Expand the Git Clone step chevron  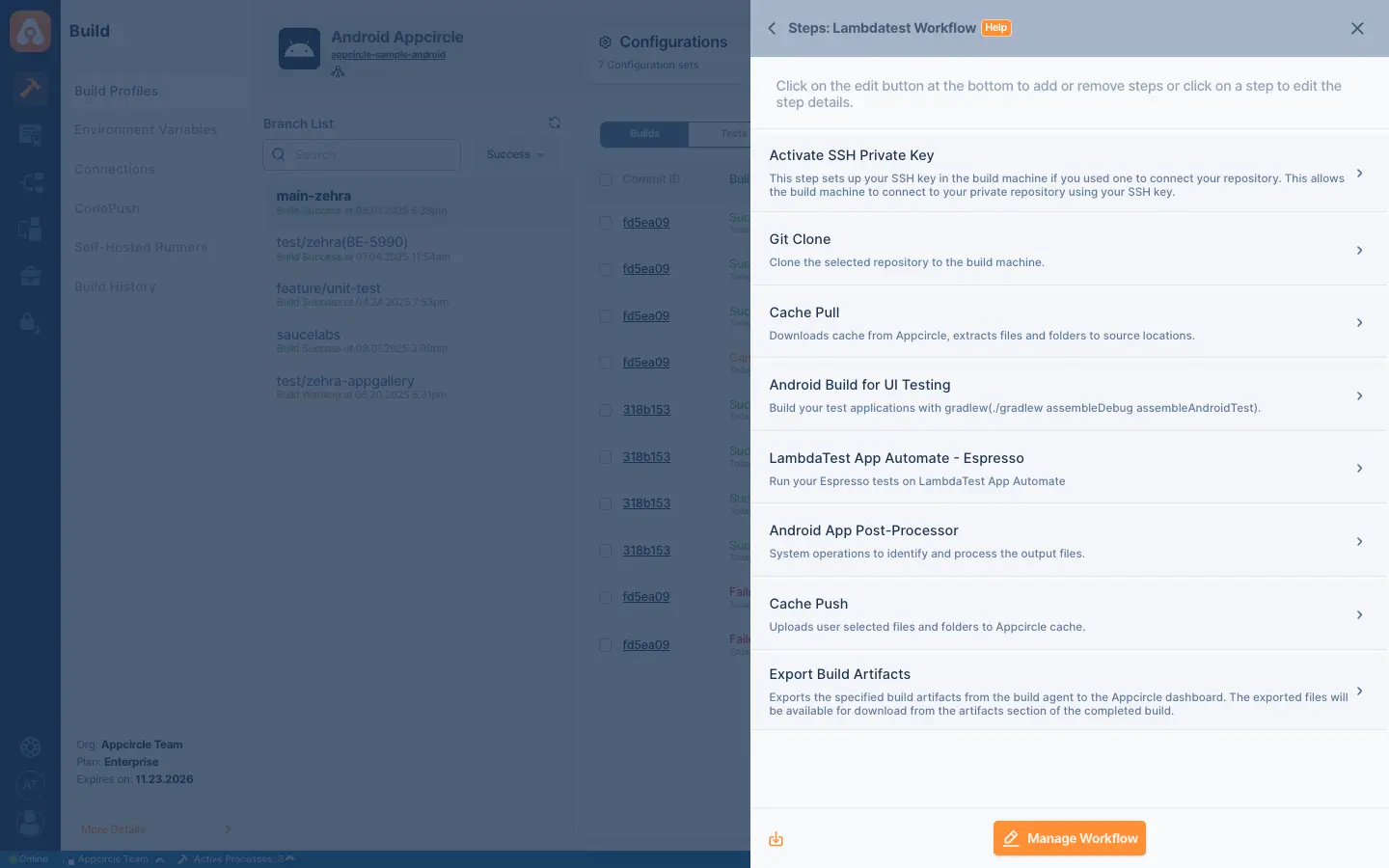pyautogui.click(x=1359, y=250)
